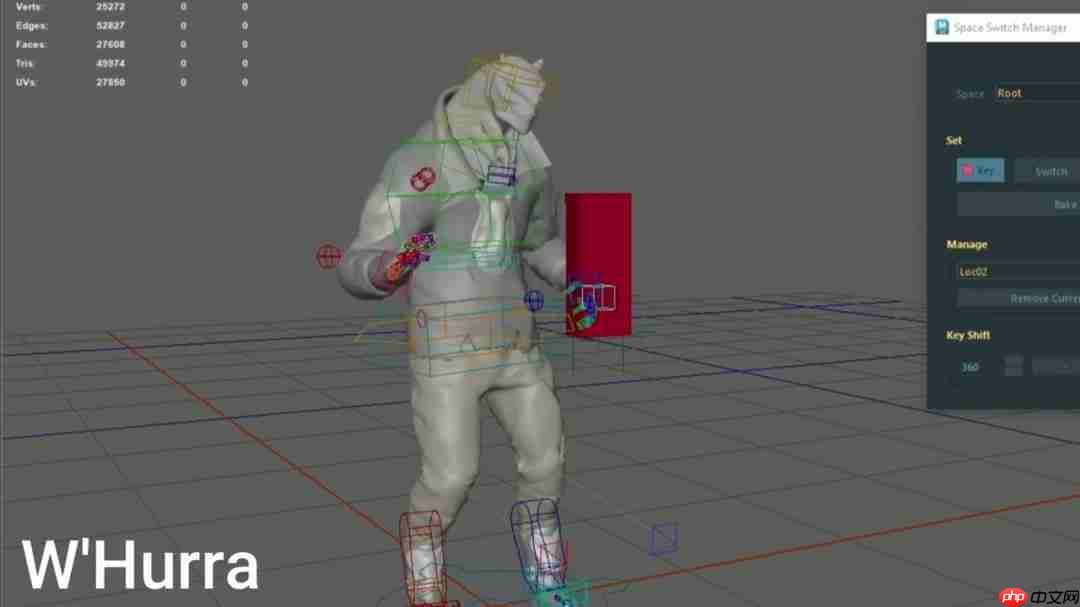Click the Remove Current button
The image size is (1080, 607).
1019,298
